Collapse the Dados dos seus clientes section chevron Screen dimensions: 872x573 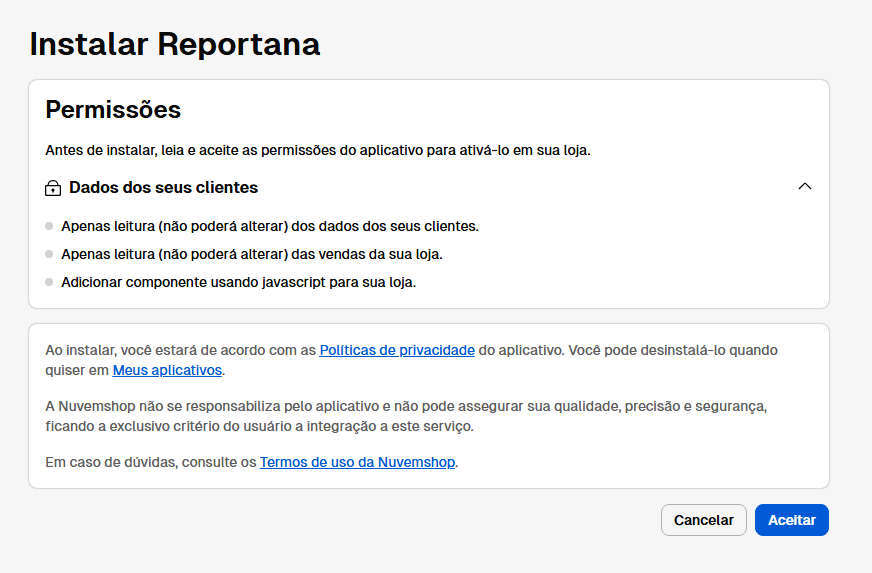805,186
